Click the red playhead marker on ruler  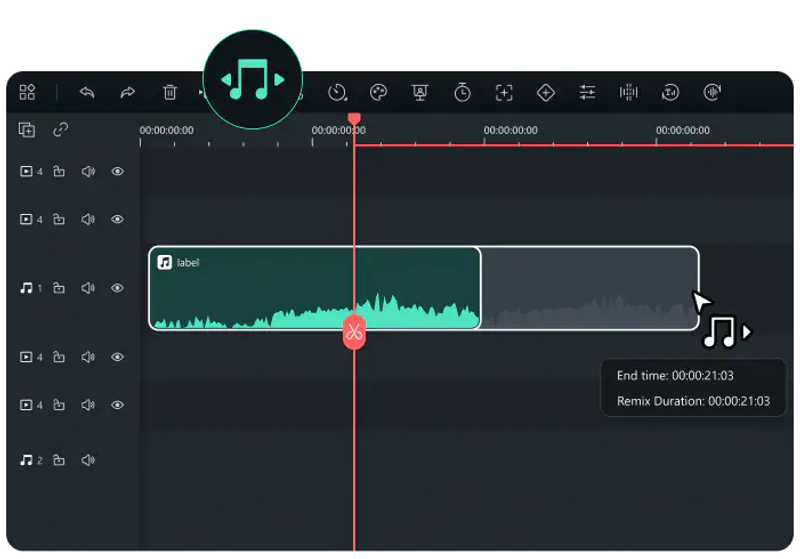pyautogui.click(x=354, y=119)
